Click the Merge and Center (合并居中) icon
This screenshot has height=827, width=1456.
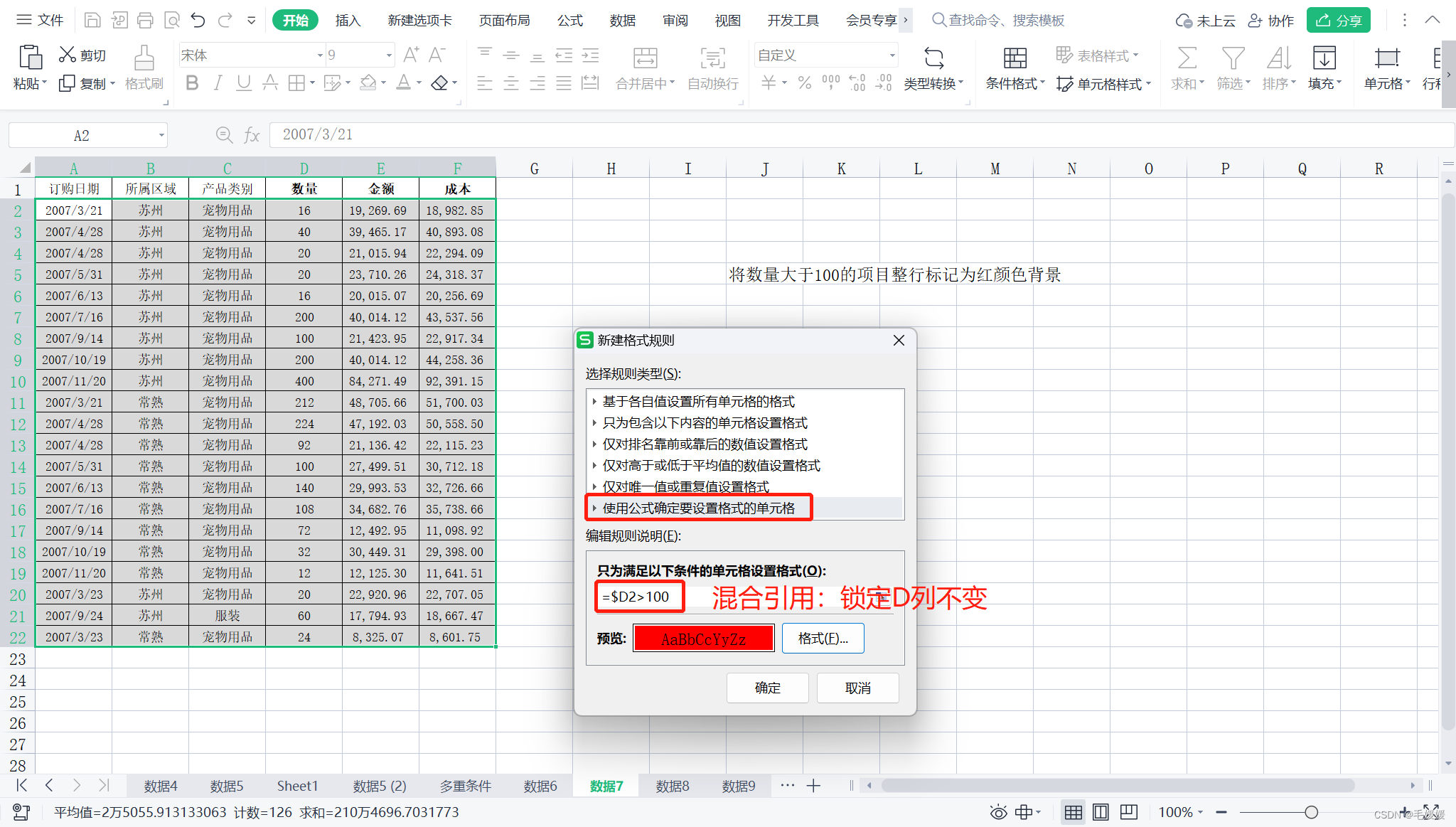coord(645,58)
